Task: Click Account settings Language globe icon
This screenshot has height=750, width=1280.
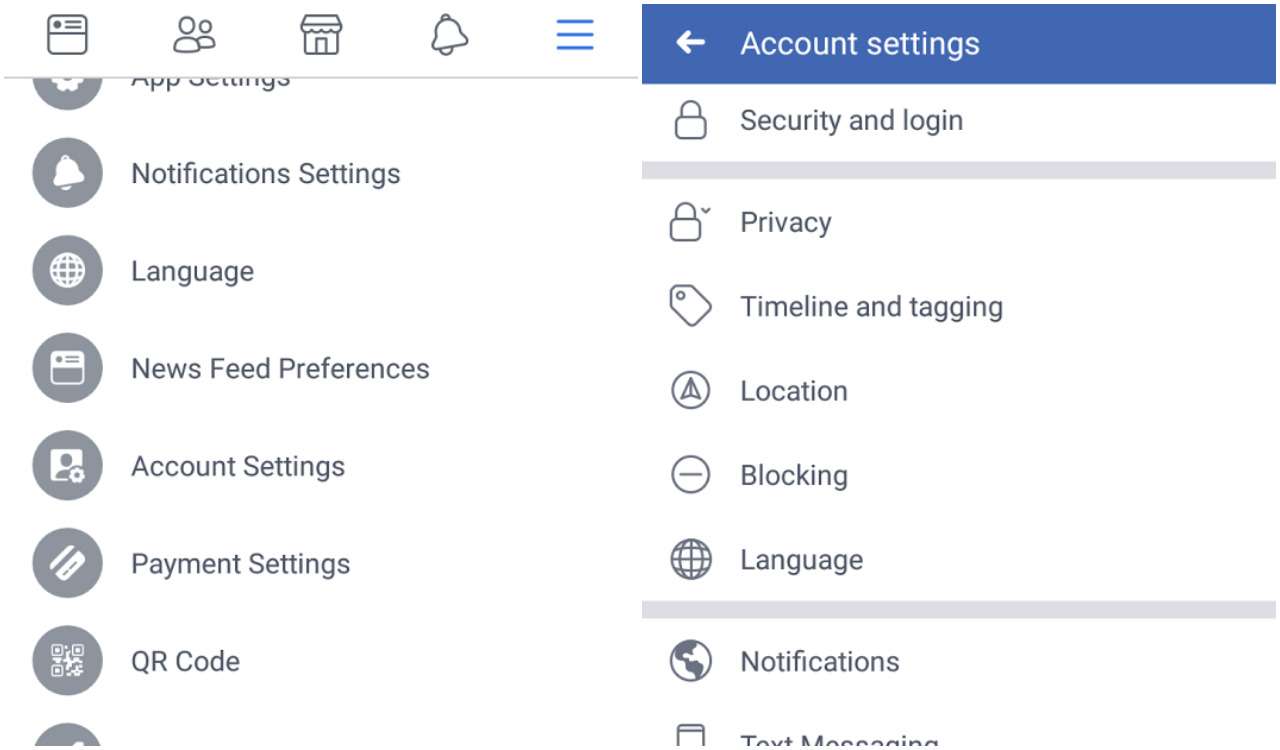Action: (x=690, y=560)
